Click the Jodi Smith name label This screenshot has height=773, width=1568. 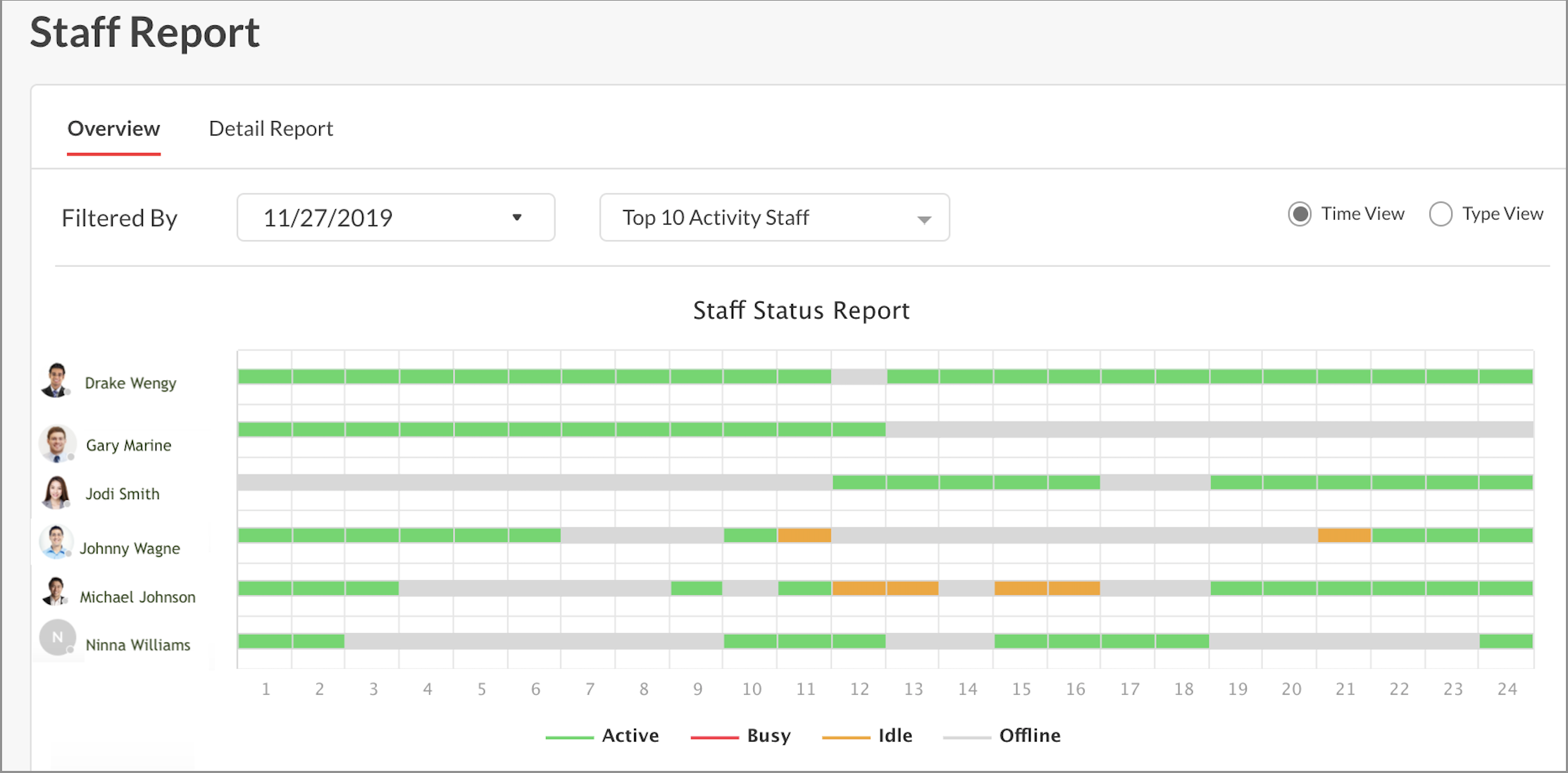(123, 494)
